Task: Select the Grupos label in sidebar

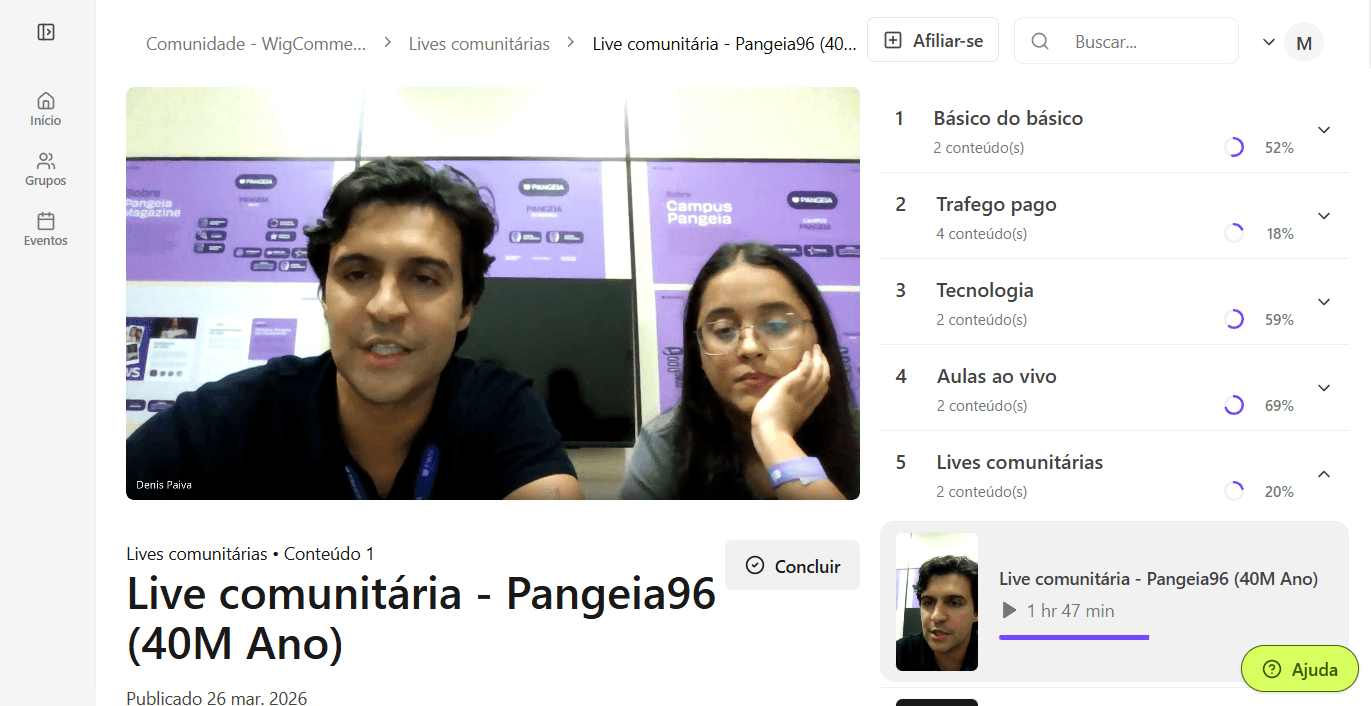Action: tap(46, 181)
